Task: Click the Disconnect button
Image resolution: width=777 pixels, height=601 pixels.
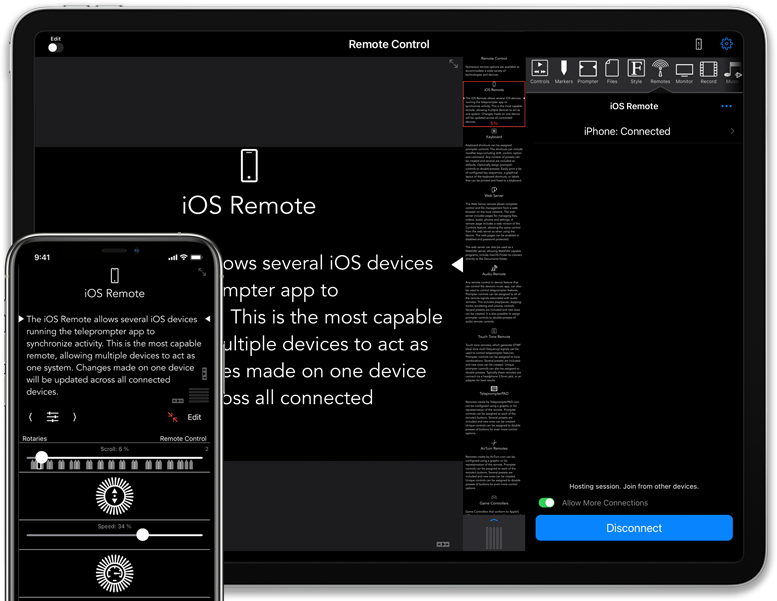Action: point(634,528)
